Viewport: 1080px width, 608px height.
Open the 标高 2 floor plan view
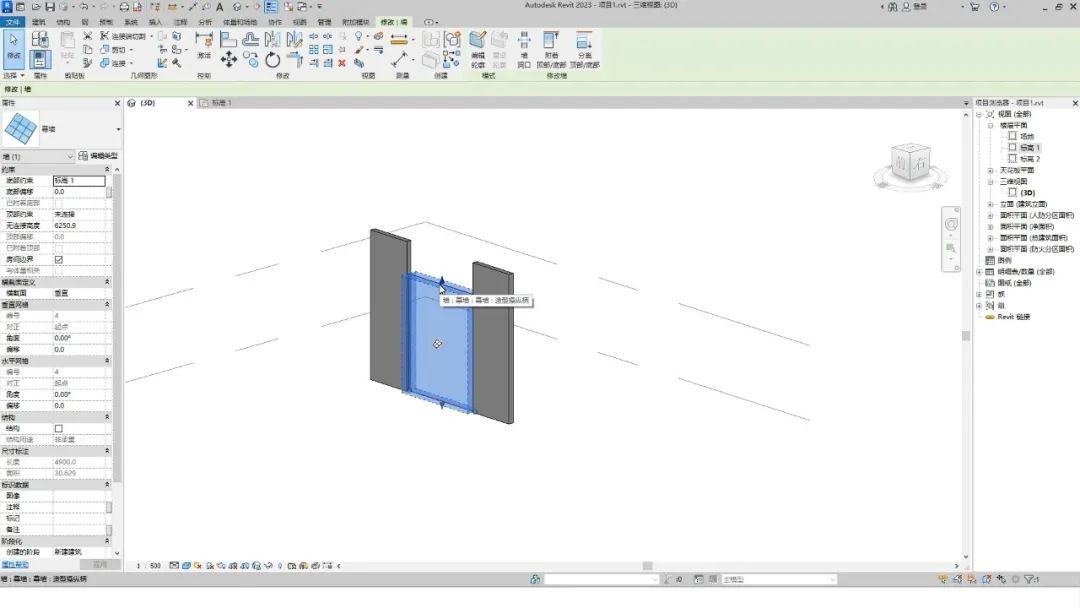[x=1030, y=159]
